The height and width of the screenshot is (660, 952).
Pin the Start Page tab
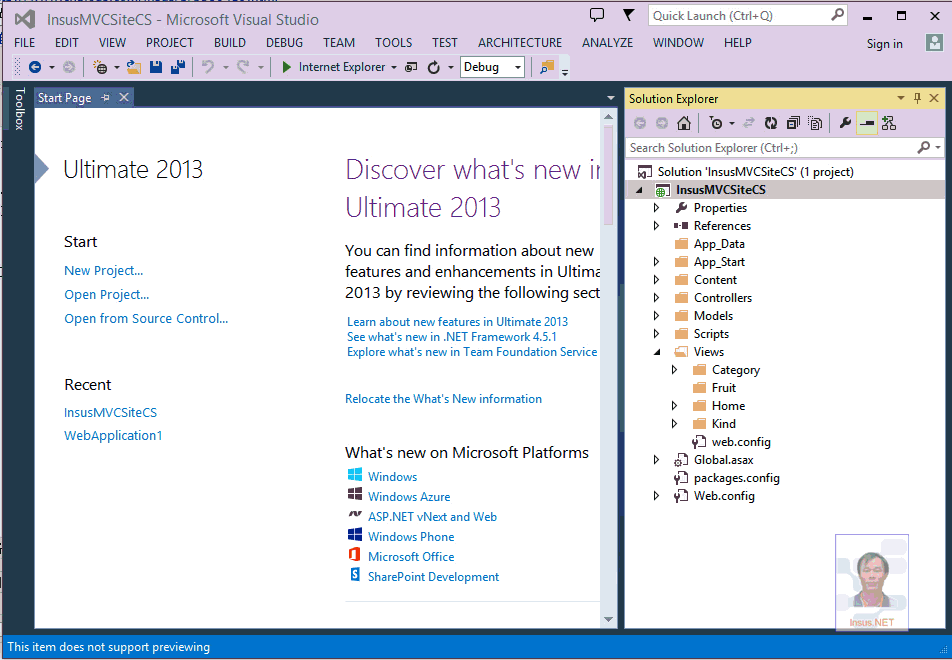tap(106, 98)
